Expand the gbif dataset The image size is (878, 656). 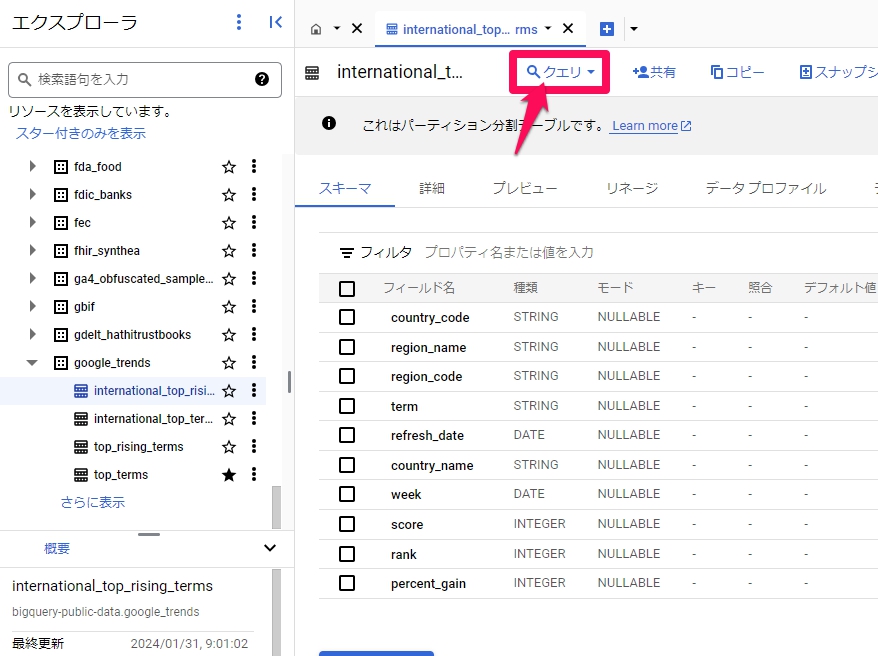pos(32,306)
